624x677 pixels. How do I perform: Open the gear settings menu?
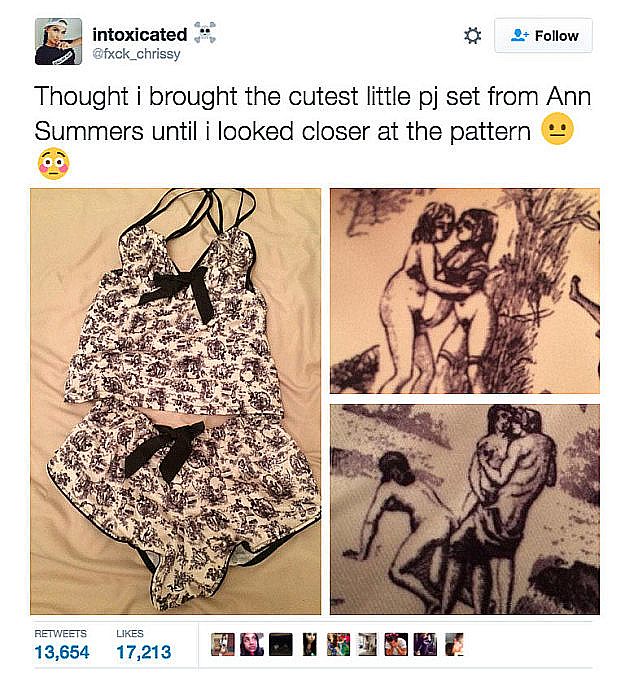point(473,36)
